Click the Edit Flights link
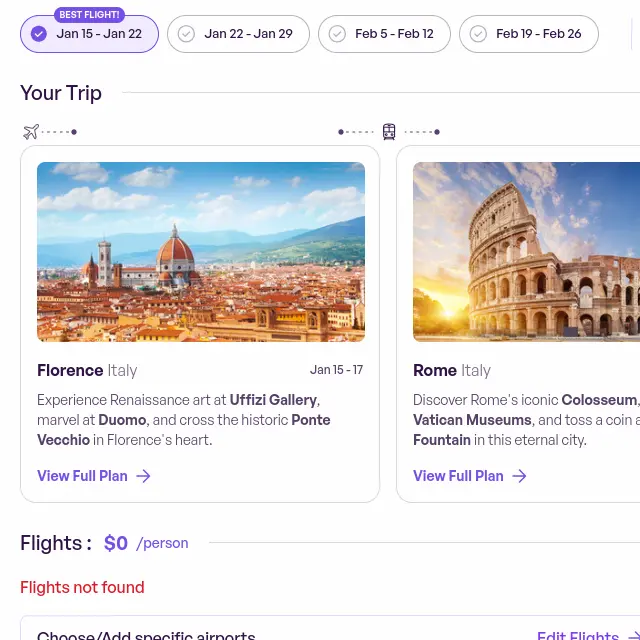 coord(588,635)
